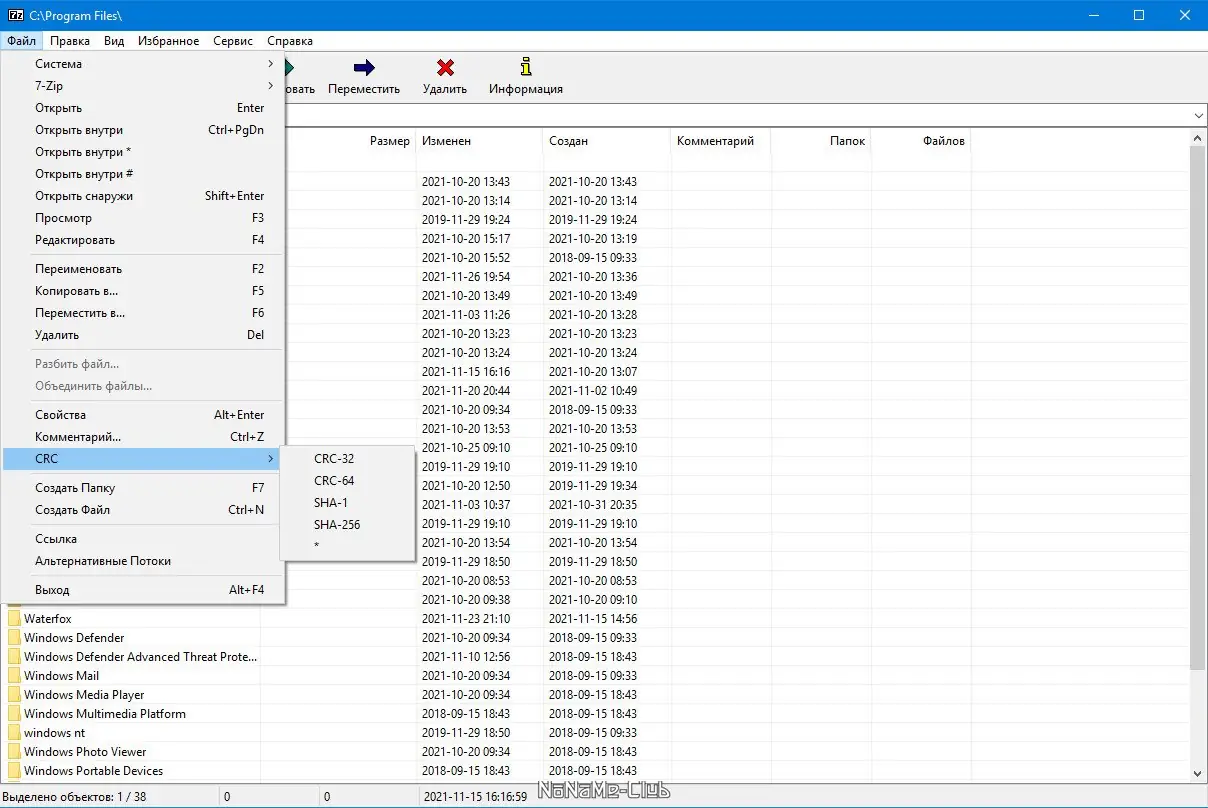Choose Альтернативные Потоки menu entry
The height and width of the screenshot is (808, 1208).
coord(144,561)
